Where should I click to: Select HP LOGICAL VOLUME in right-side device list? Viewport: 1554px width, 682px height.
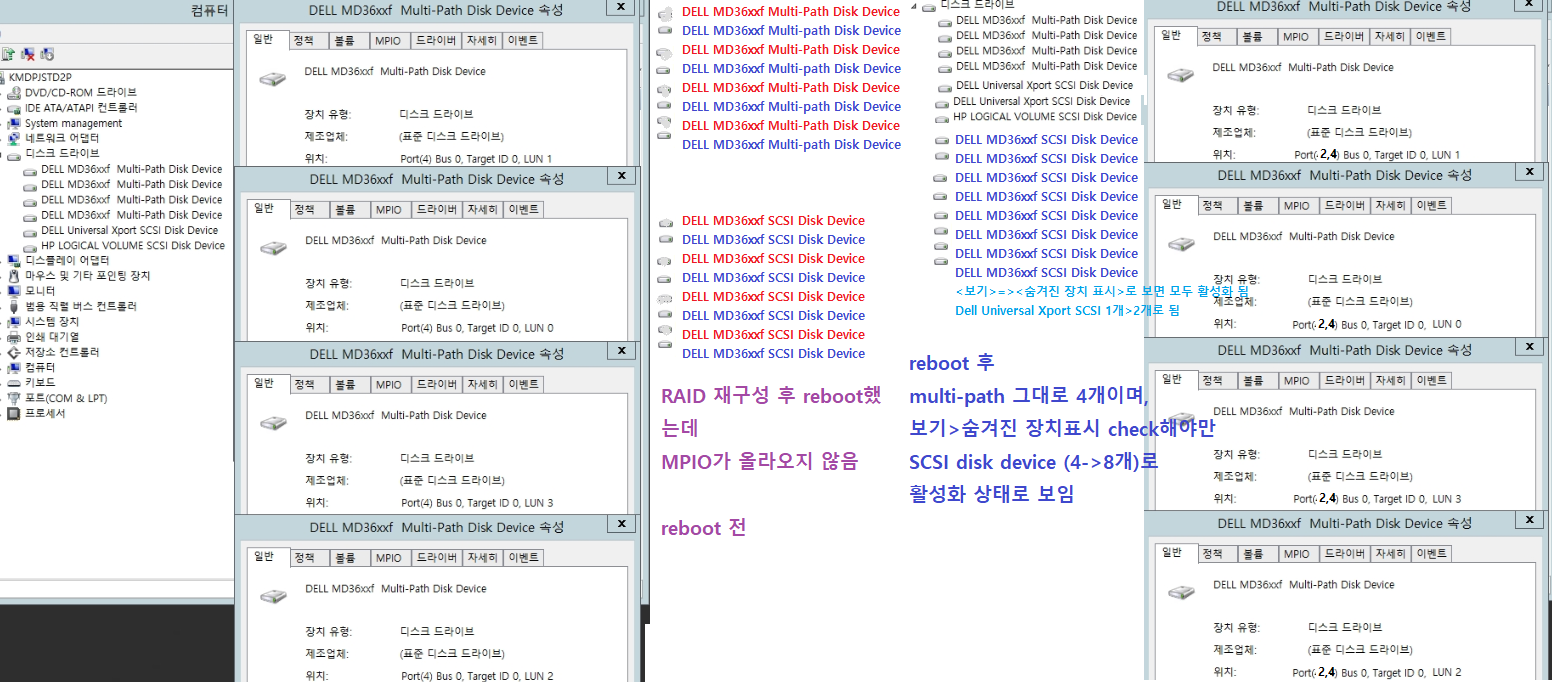[1045, 116]
